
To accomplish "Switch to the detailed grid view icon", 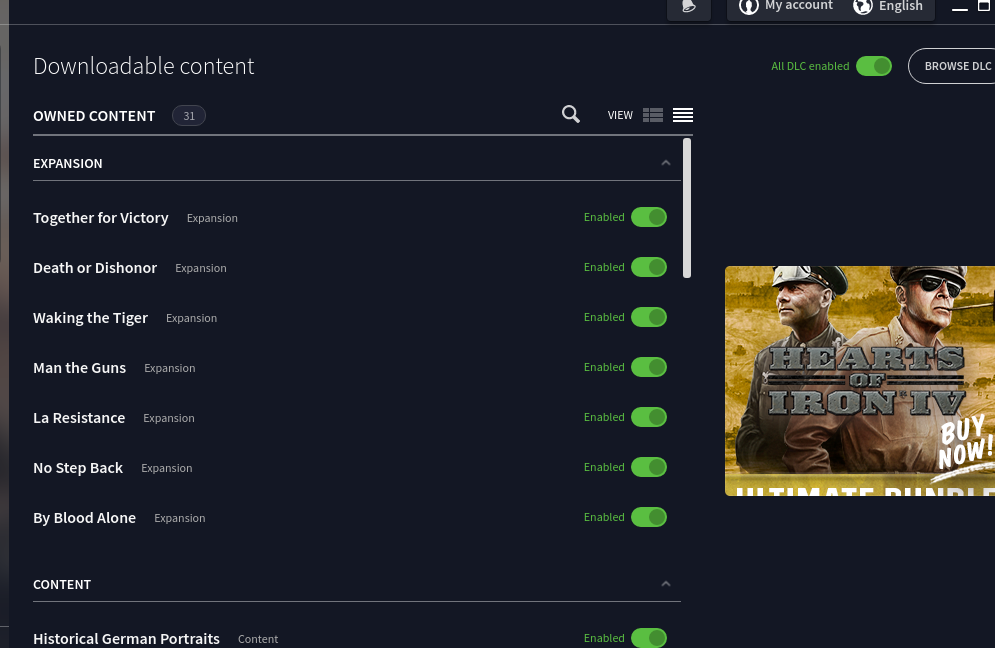I will click(x=653, y=115).
